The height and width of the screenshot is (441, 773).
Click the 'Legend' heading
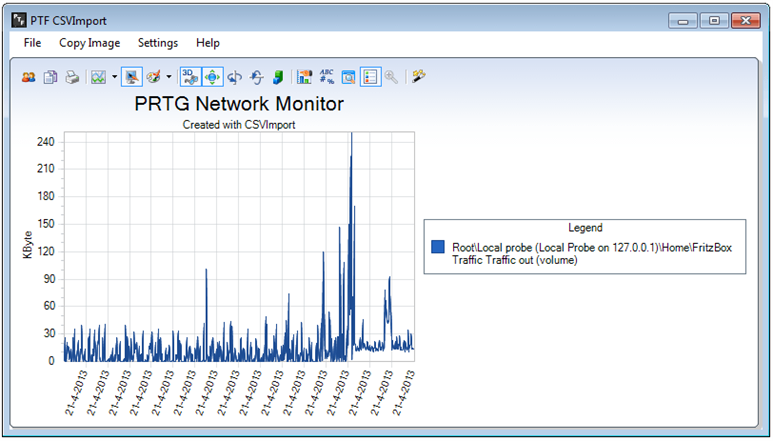(585, 228)
